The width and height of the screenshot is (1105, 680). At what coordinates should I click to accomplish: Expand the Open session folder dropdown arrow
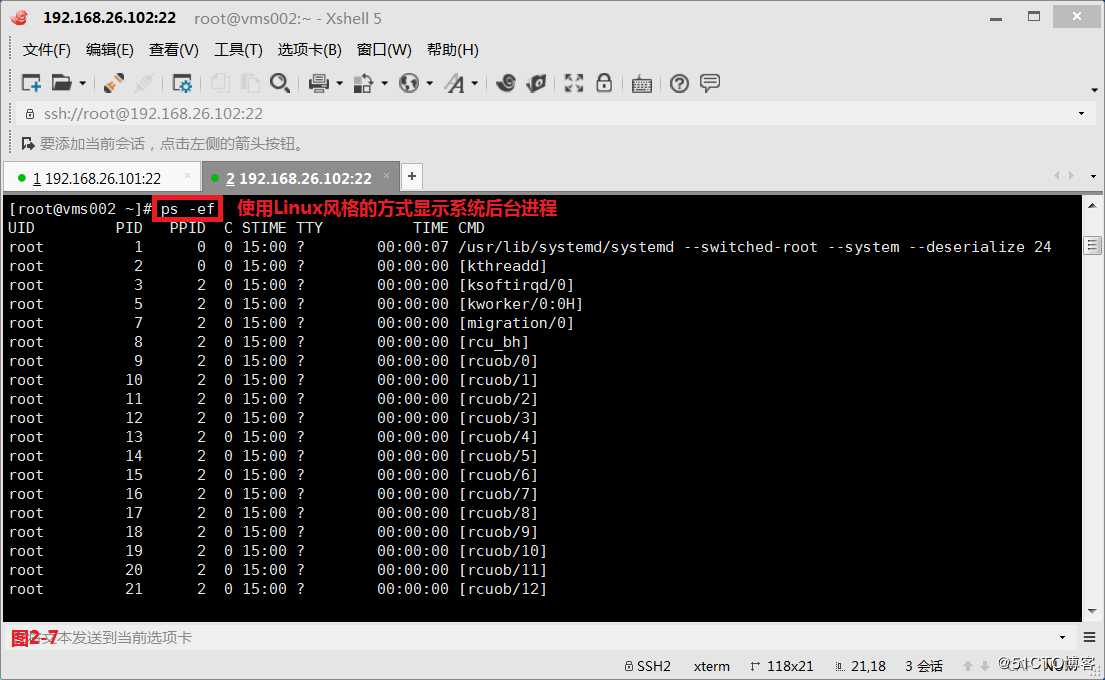[82, 83]
